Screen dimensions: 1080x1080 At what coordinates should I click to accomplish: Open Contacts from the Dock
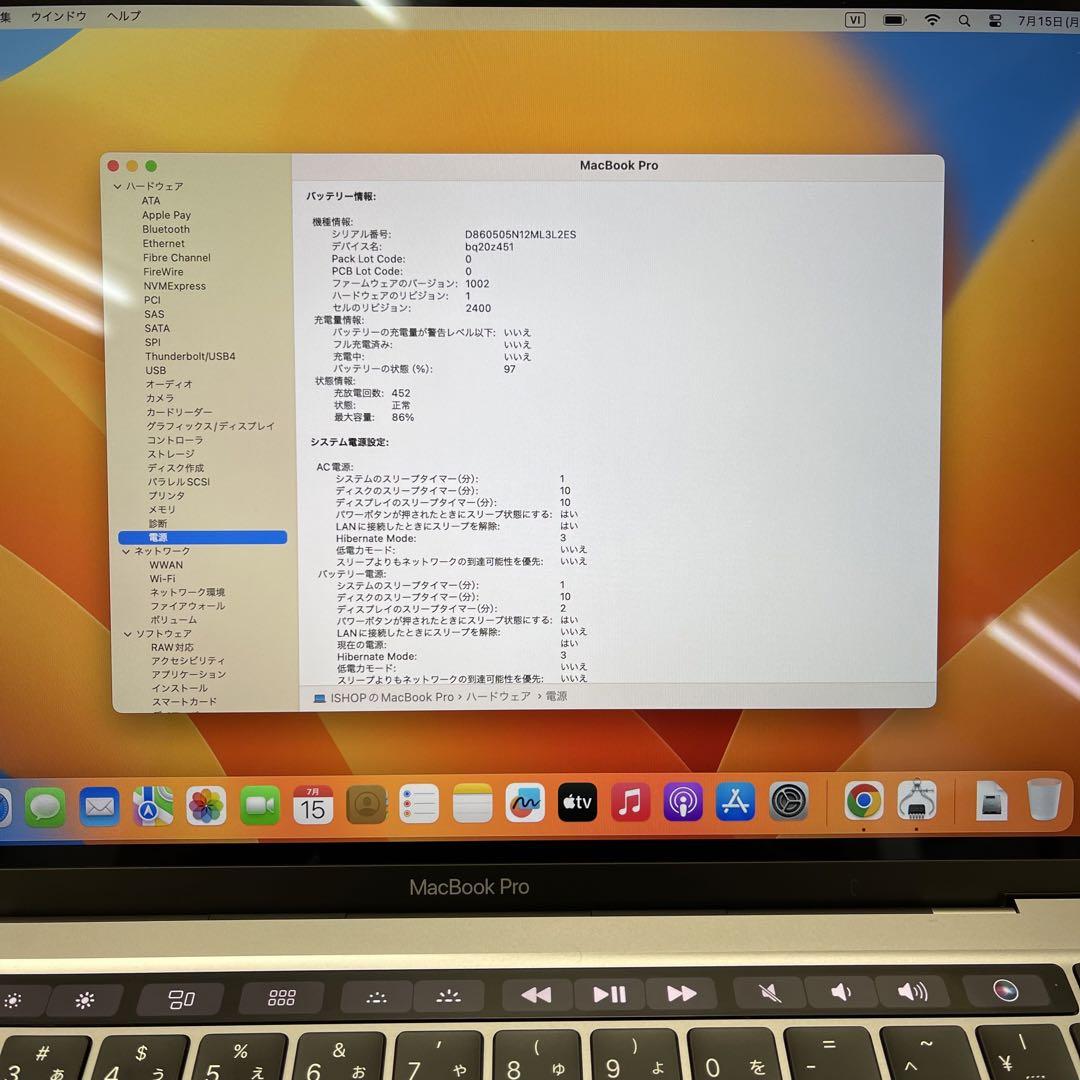coord(366,804)
